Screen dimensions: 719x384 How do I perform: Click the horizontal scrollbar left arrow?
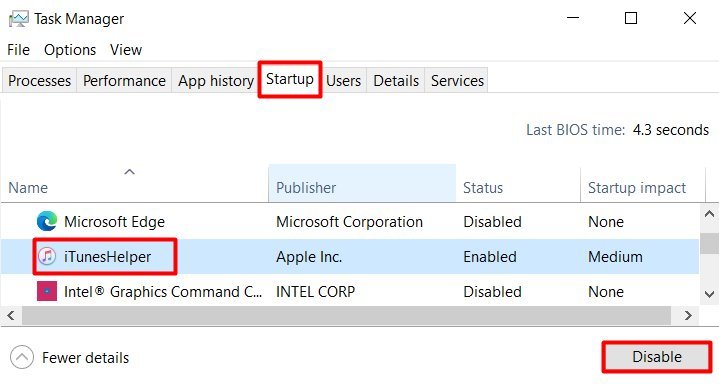tap(11, 316)
